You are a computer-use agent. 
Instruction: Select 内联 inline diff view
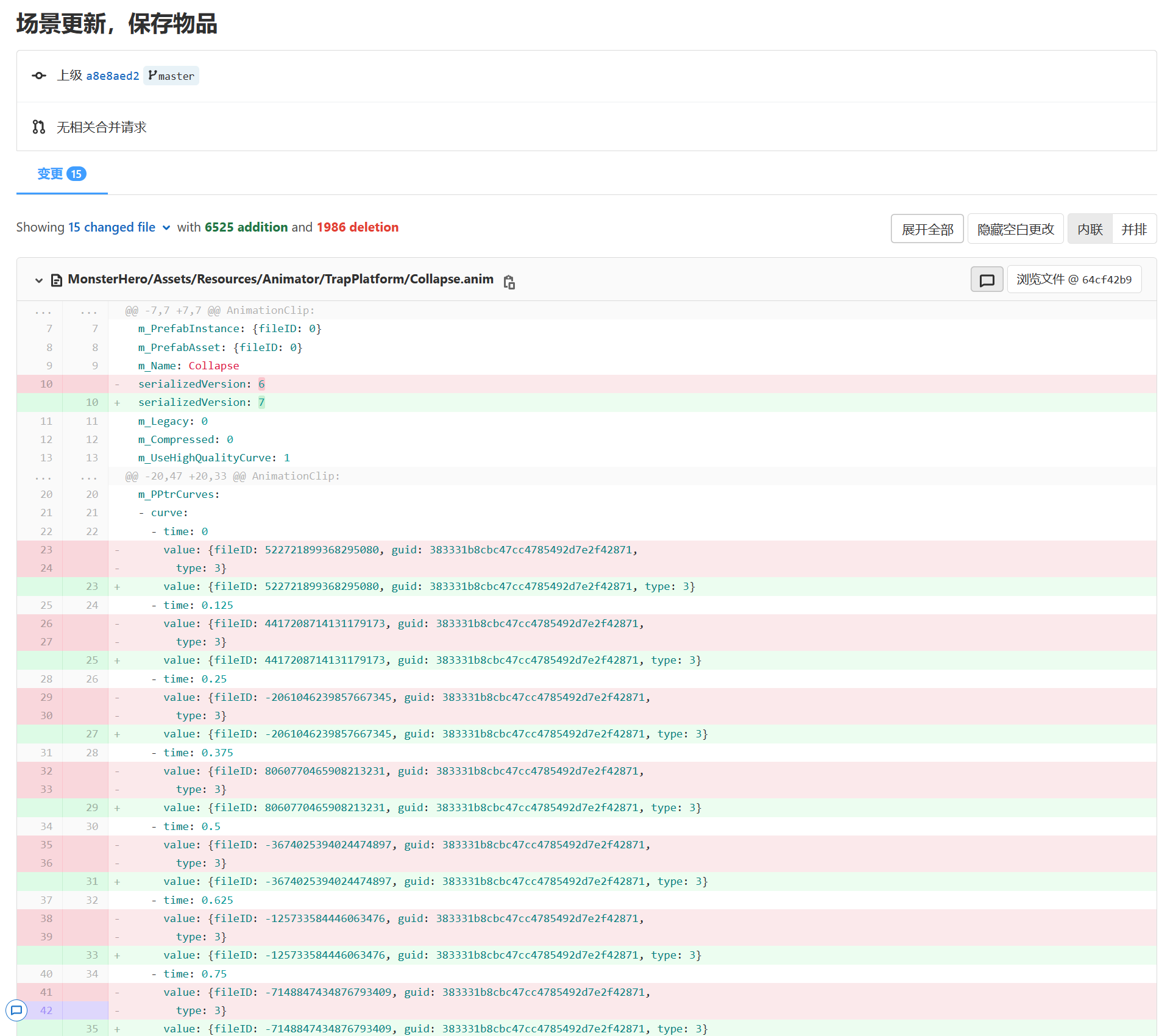pyautogui.click(x=1090, y=229)
